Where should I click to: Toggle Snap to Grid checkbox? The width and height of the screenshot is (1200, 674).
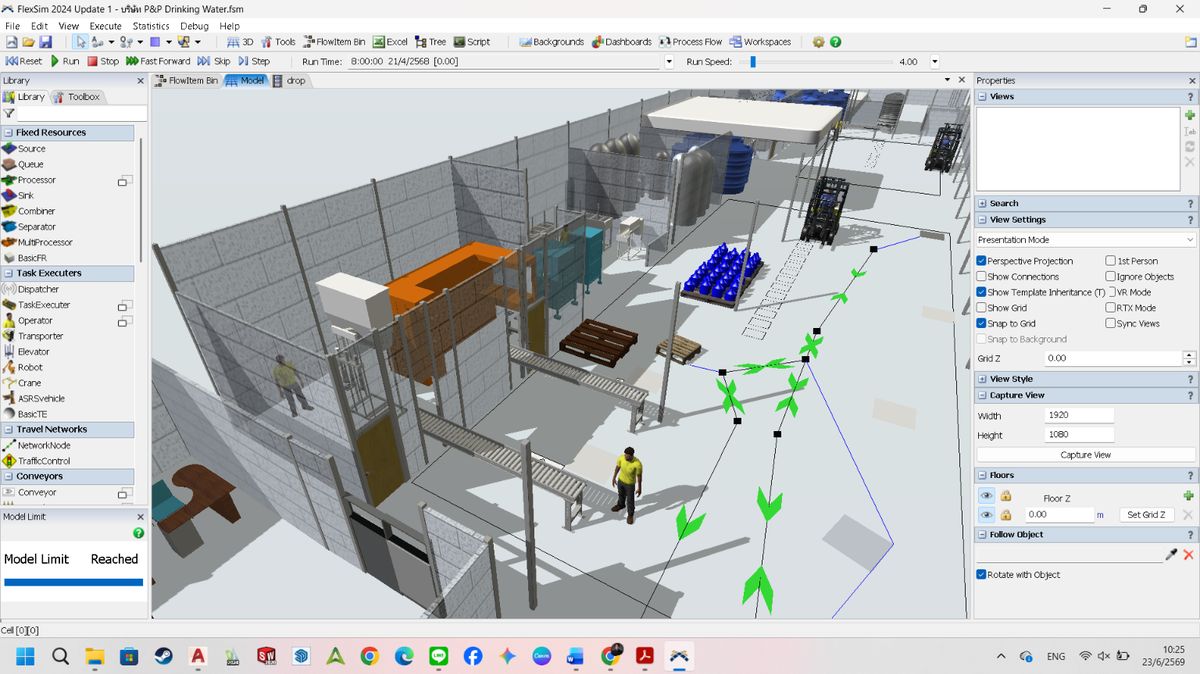pos(981,323)
